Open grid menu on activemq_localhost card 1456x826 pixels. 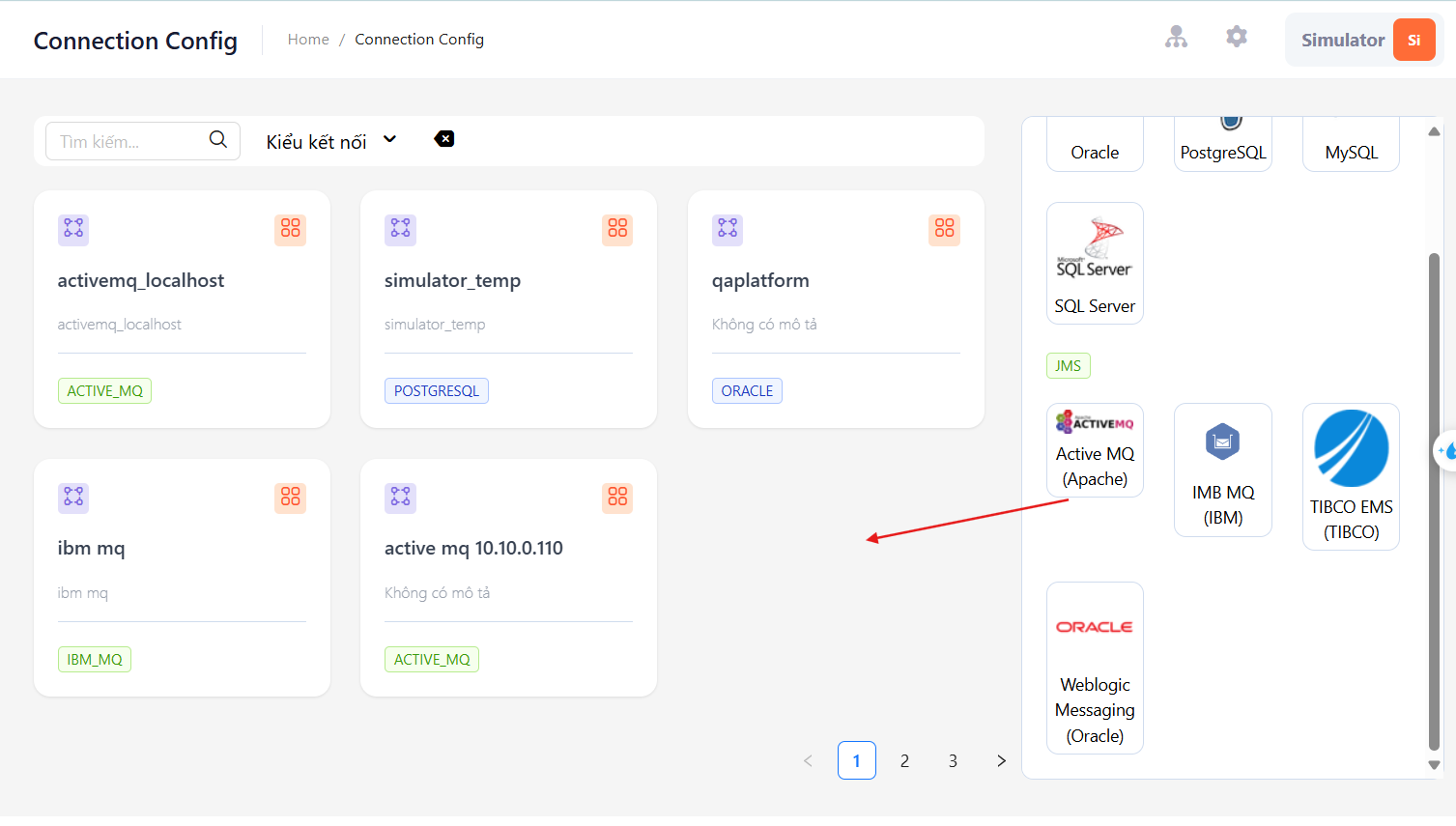tap(291, 229)
